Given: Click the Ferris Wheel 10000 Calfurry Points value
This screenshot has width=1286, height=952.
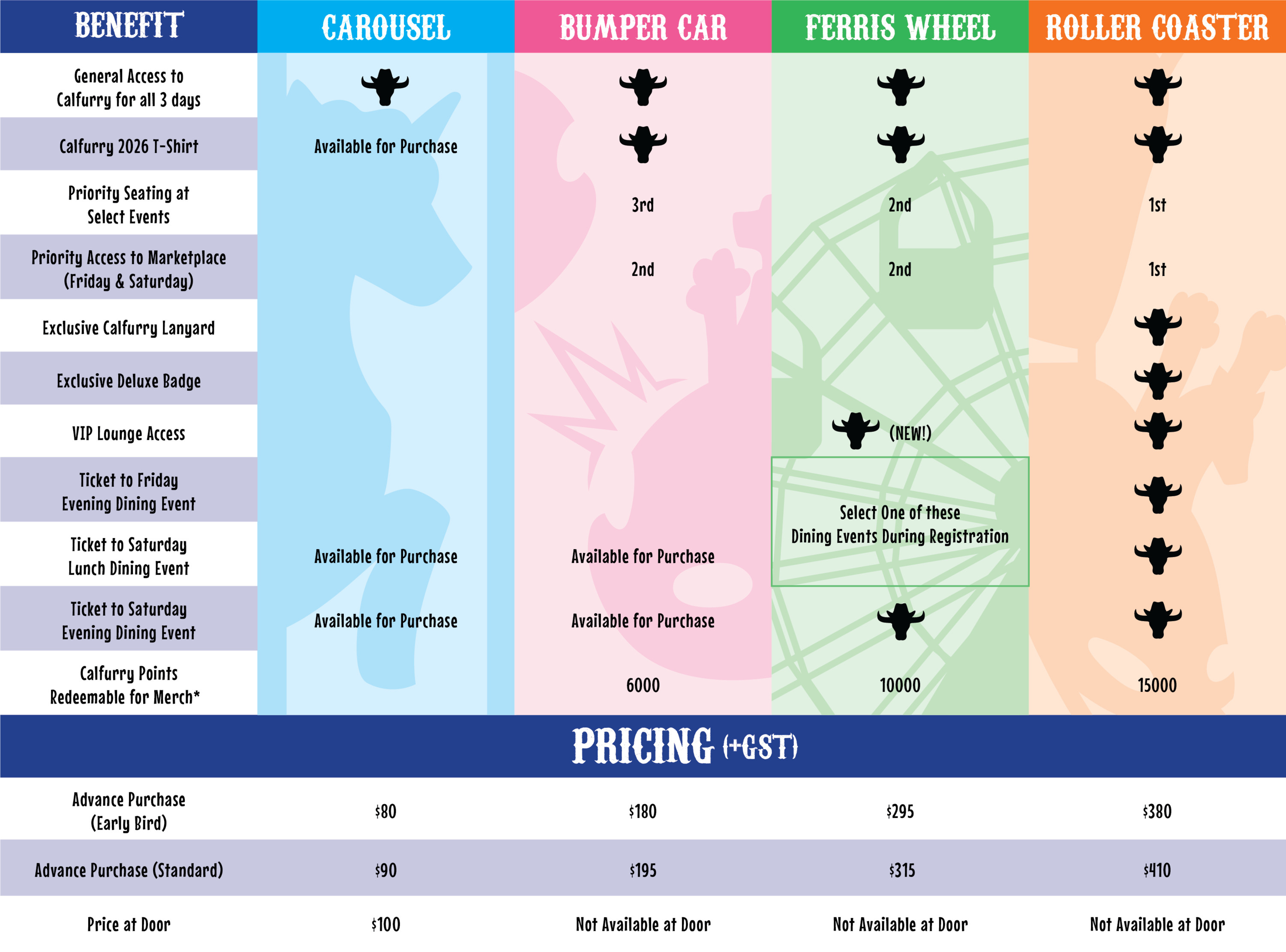Looking at the screenshot, I should coord(900,685).
